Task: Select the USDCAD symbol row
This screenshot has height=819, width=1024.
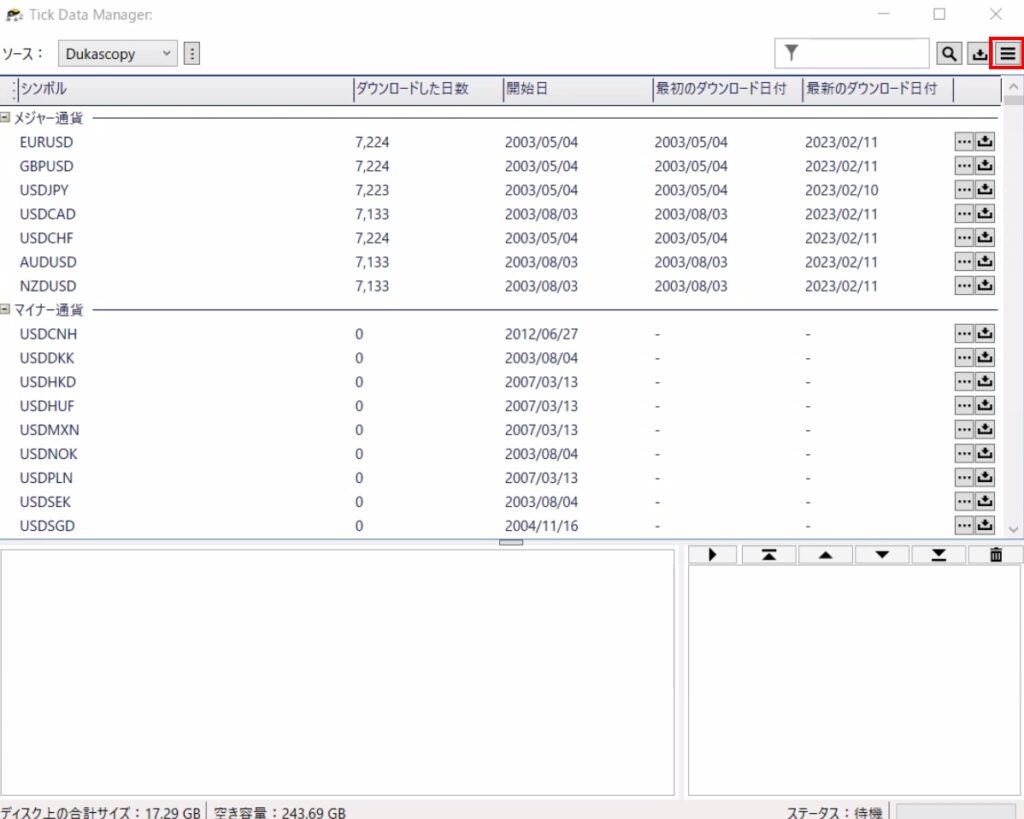Action: [x=500, y=214]
